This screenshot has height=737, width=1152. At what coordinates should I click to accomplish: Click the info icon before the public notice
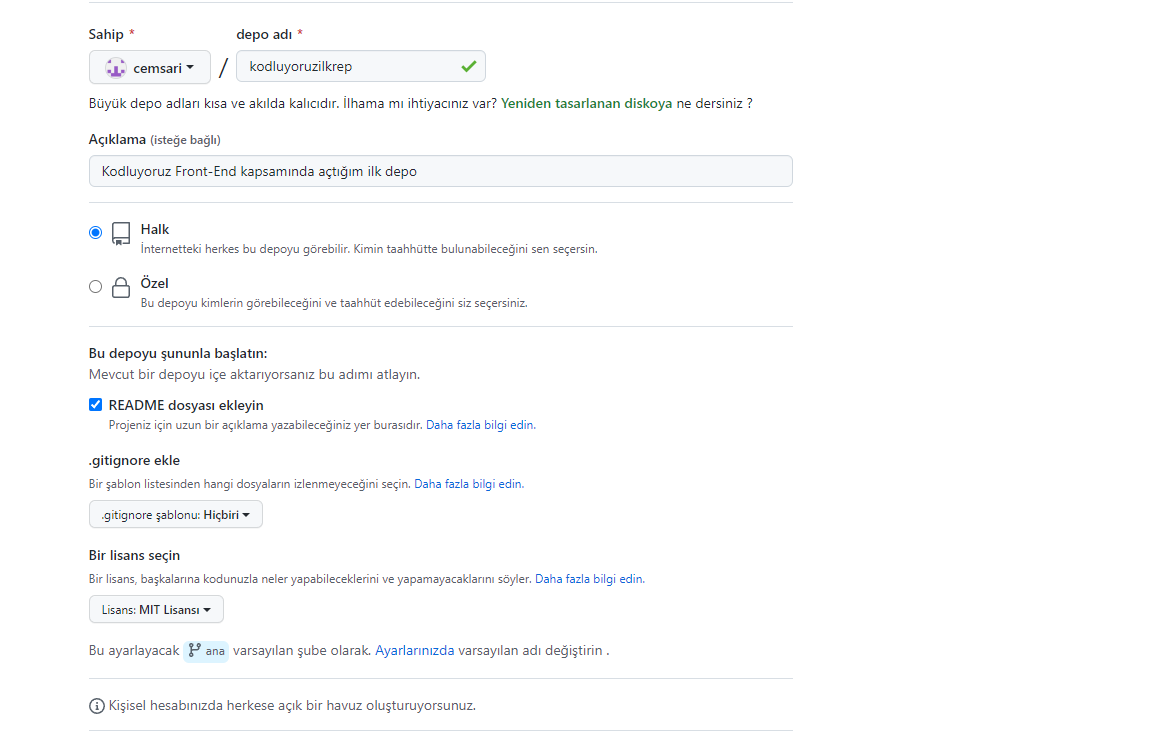pyautogui.click(x=95, y=705)
